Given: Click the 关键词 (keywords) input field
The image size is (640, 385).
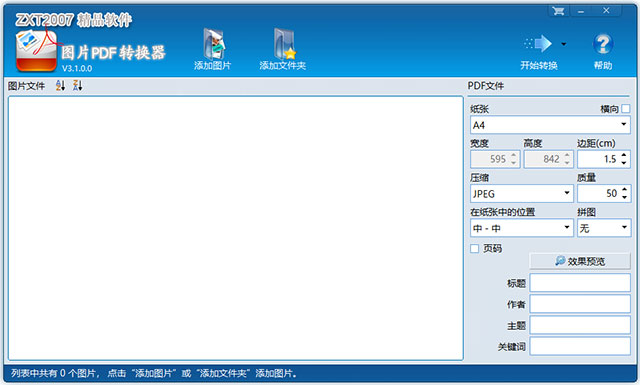Looking at the screenshot, I should pyautogui.click(x=580, y=347).
